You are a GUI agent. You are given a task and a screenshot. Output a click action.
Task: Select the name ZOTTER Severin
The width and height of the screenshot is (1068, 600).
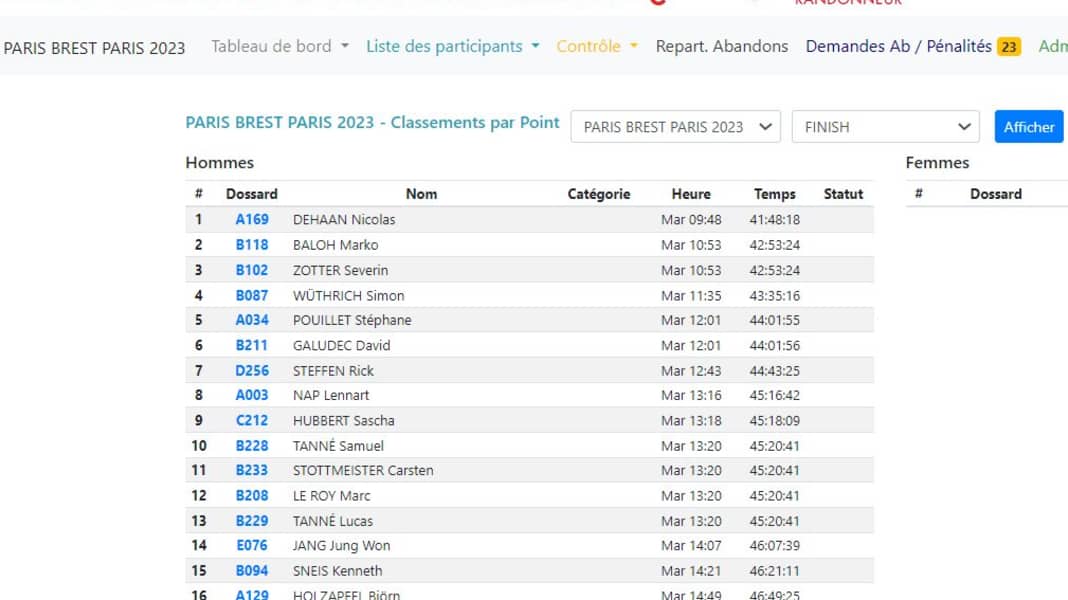(341, 270)
